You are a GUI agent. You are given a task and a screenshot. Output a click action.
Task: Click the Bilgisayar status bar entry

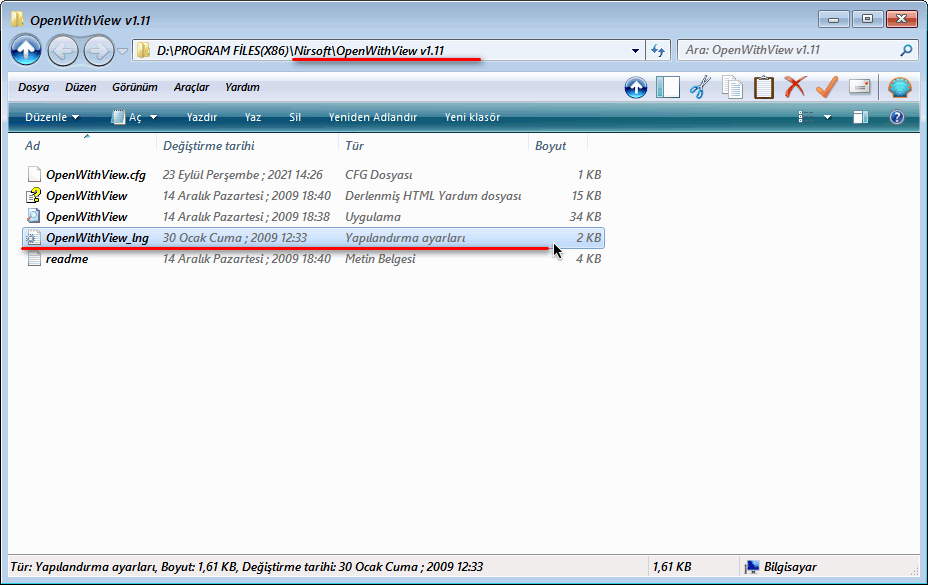781,567
